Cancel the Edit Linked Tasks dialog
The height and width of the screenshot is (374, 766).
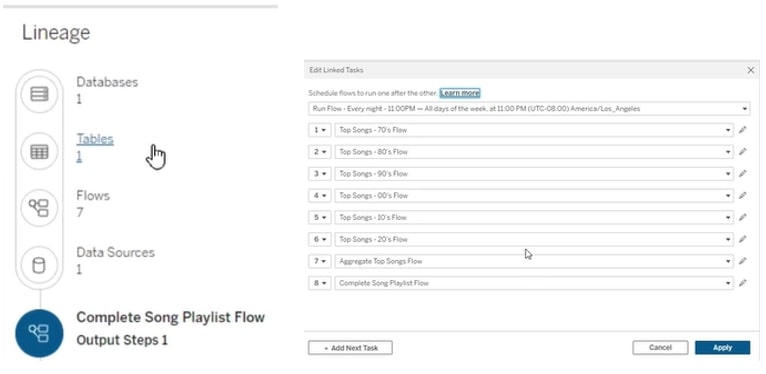[x=660, y=348]
